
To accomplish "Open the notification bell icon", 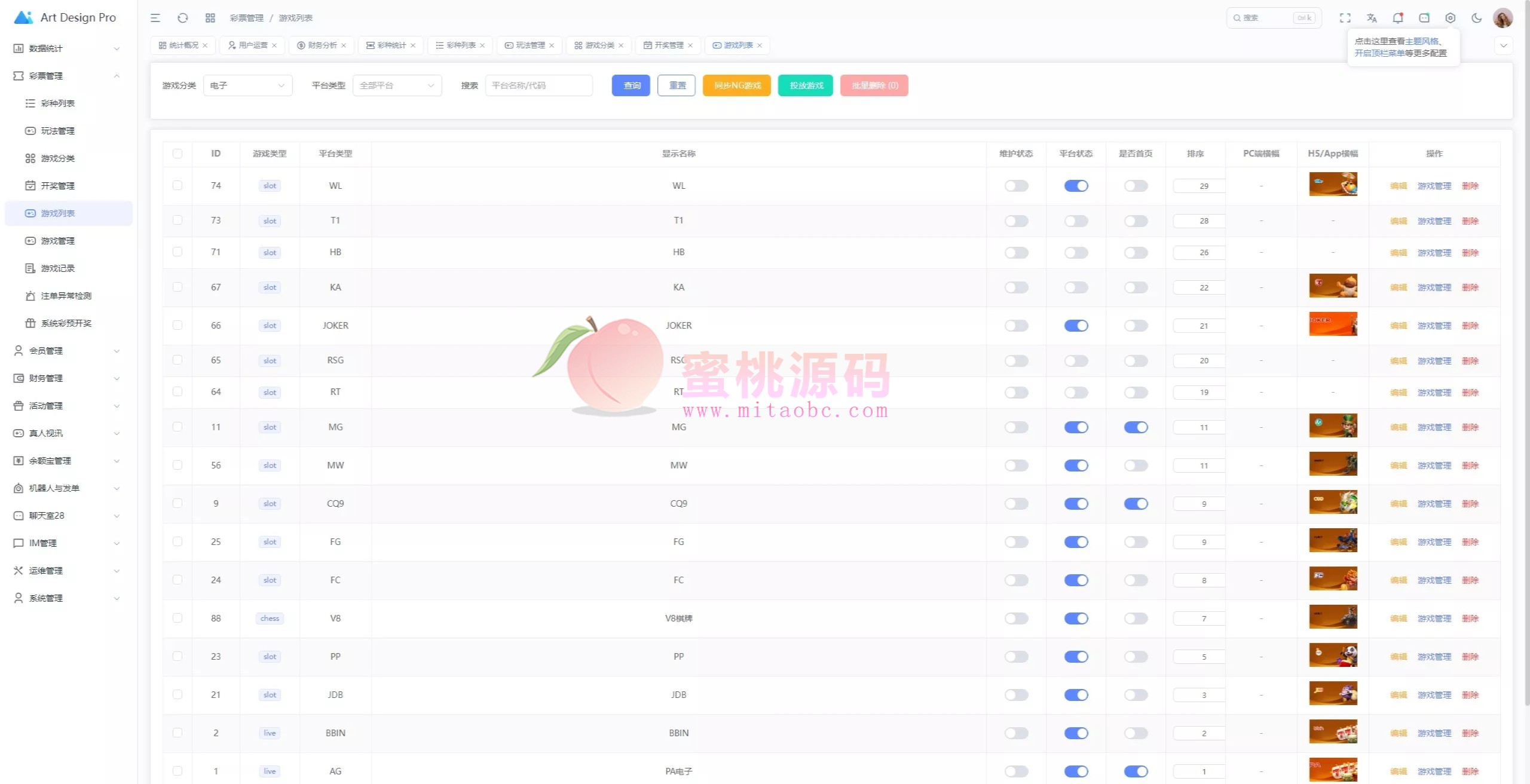I will click(1398, 18).
